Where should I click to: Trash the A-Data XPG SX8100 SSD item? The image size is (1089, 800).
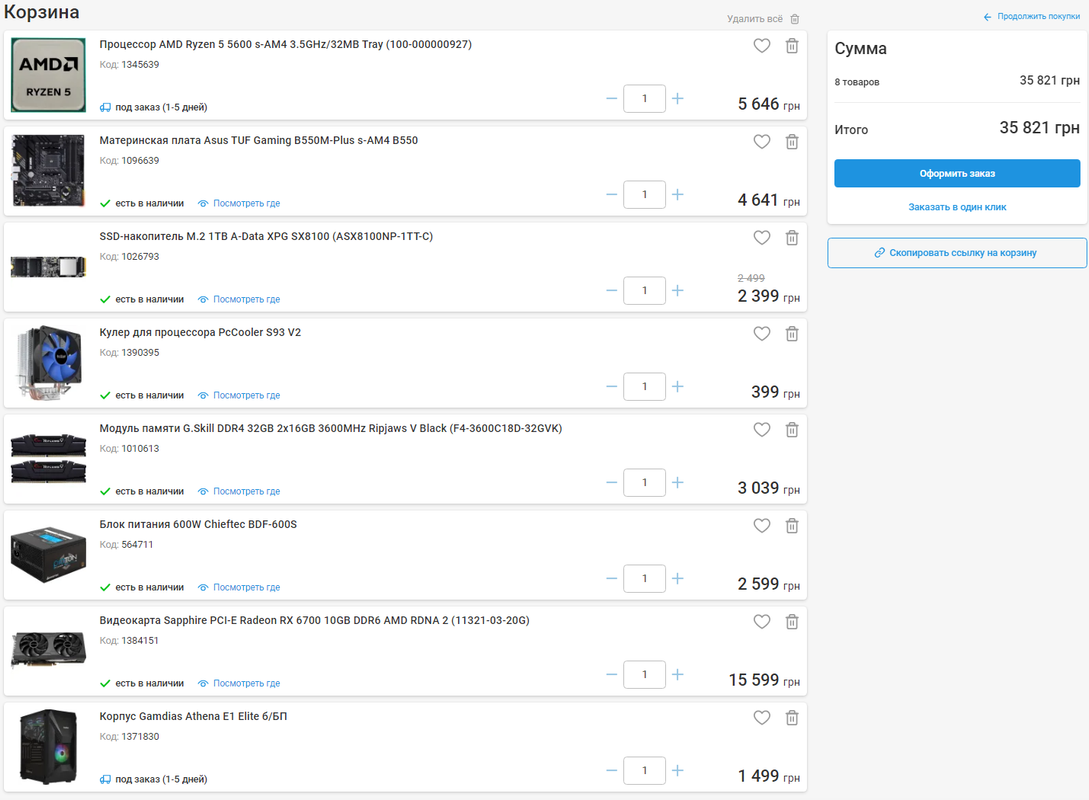click(792, 238)
